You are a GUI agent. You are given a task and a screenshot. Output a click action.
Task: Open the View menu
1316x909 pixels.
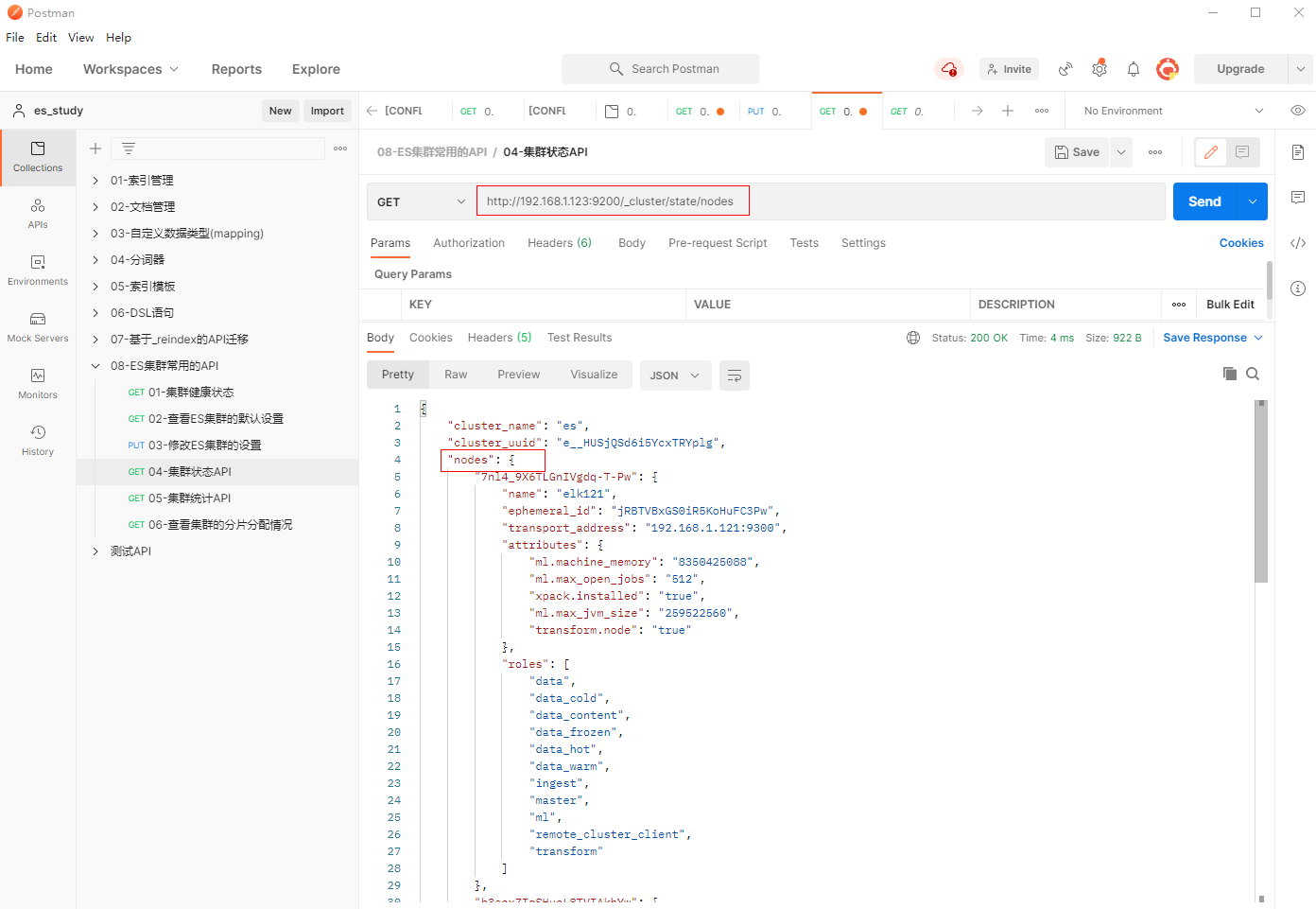[80, 38]
